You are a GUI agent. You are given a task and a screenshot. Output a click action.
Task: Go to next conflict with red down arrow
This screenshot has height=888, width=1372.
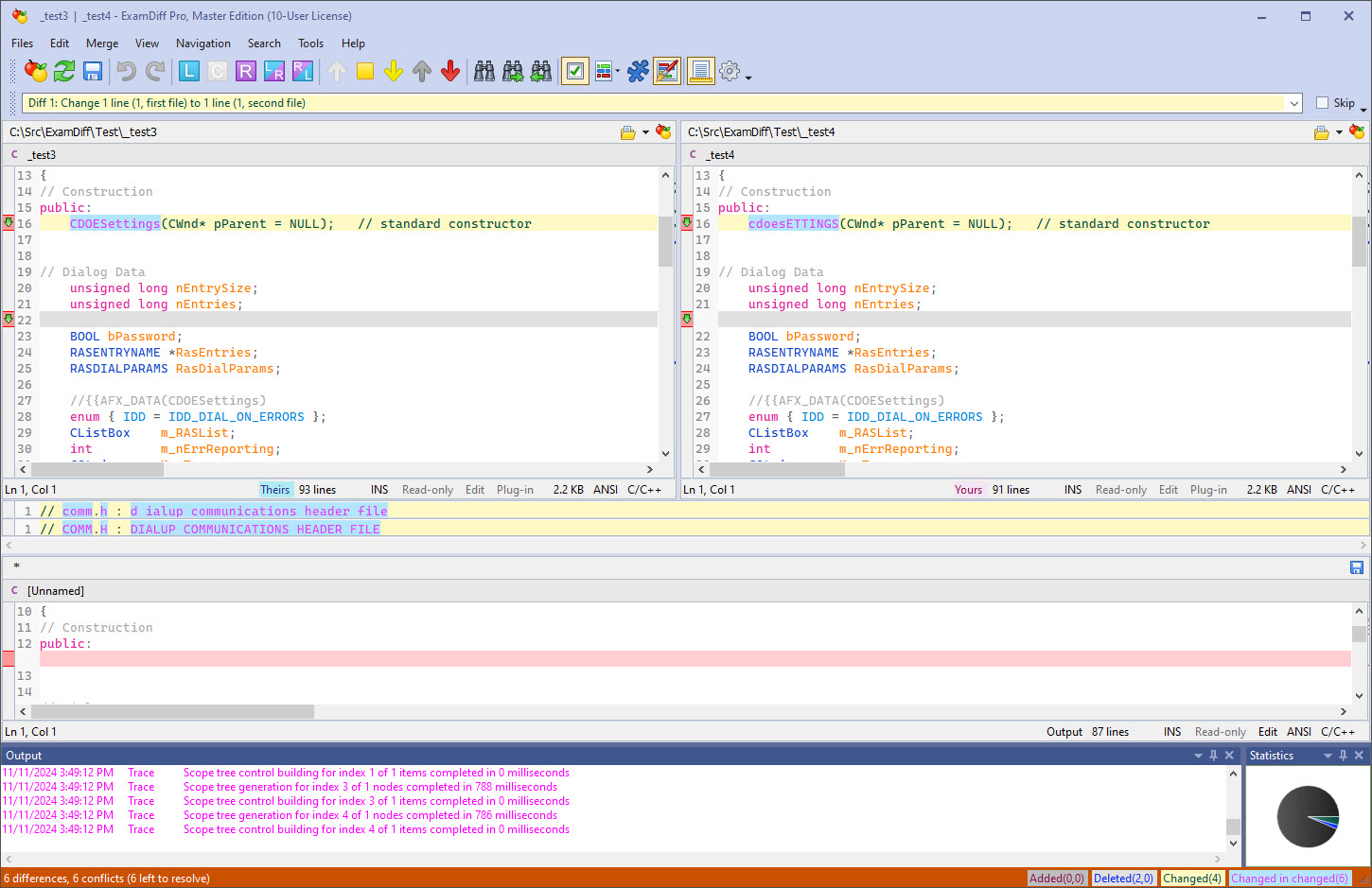click(450, 71)
